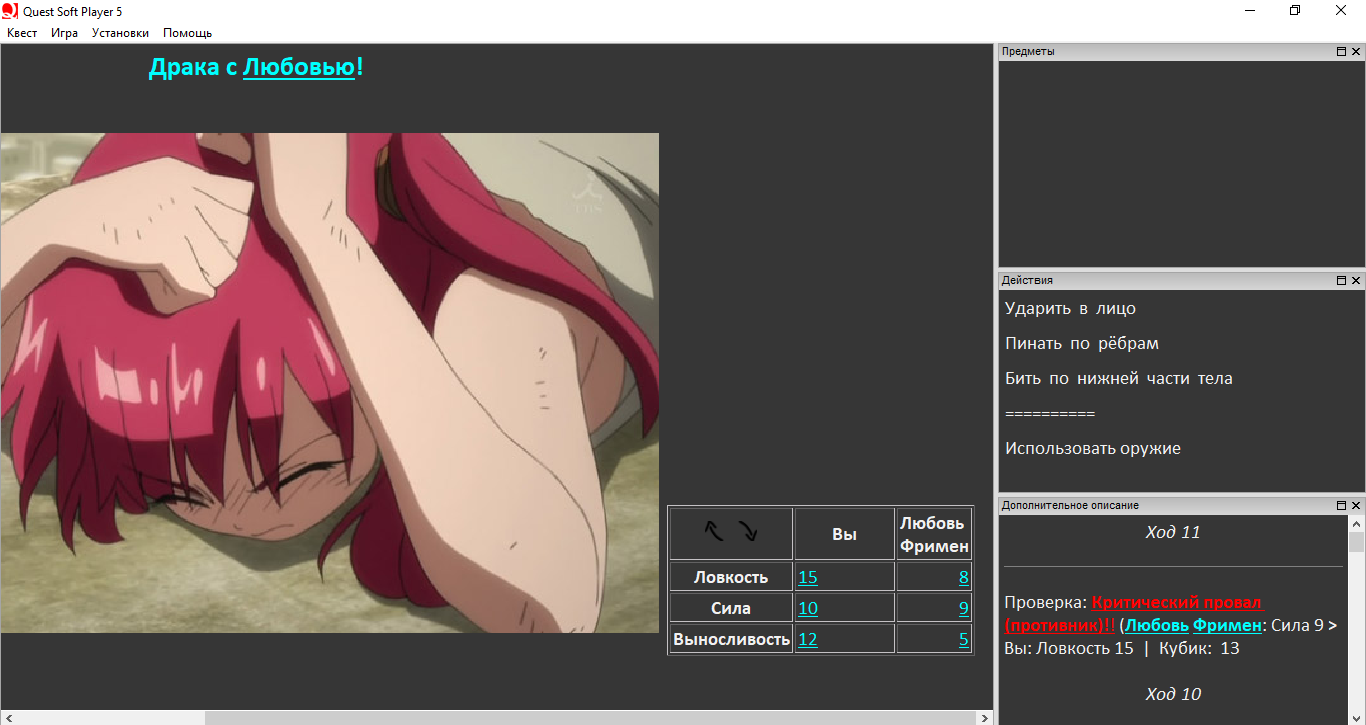Select the Использовать оружие action

[x=1093, y=449]
